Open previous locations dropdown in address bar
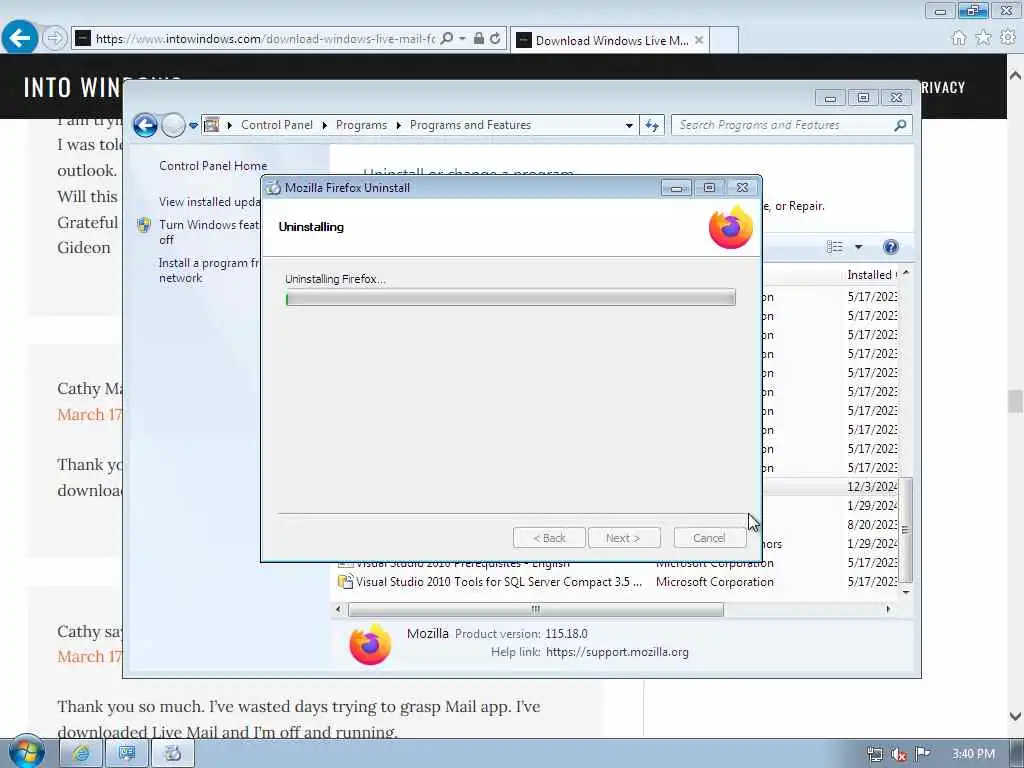 point(629,125)
